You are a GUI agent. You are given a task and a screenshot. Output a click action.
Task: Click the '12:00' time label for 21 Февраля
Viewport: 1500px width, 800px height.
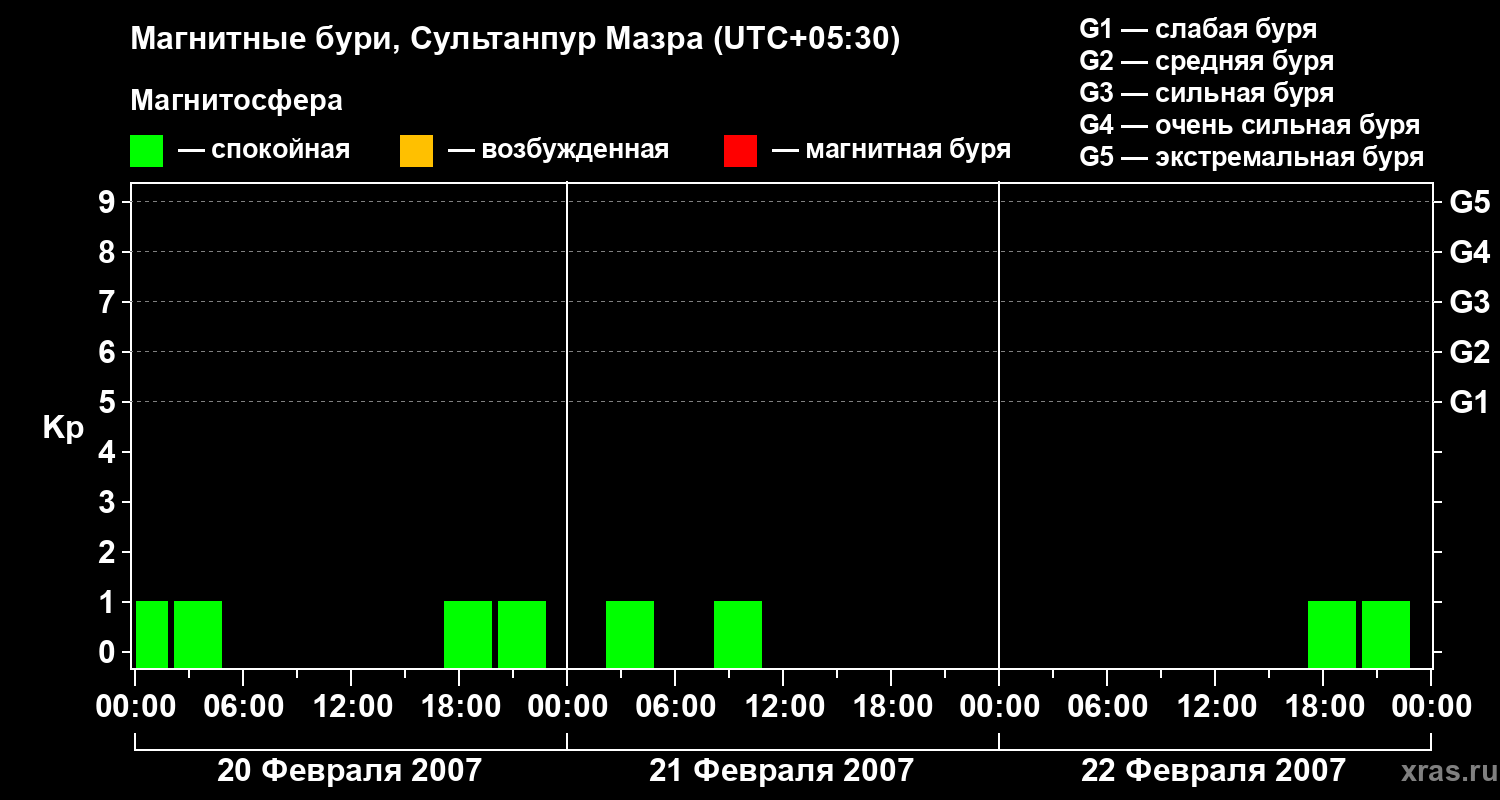(x=783, y=707)
